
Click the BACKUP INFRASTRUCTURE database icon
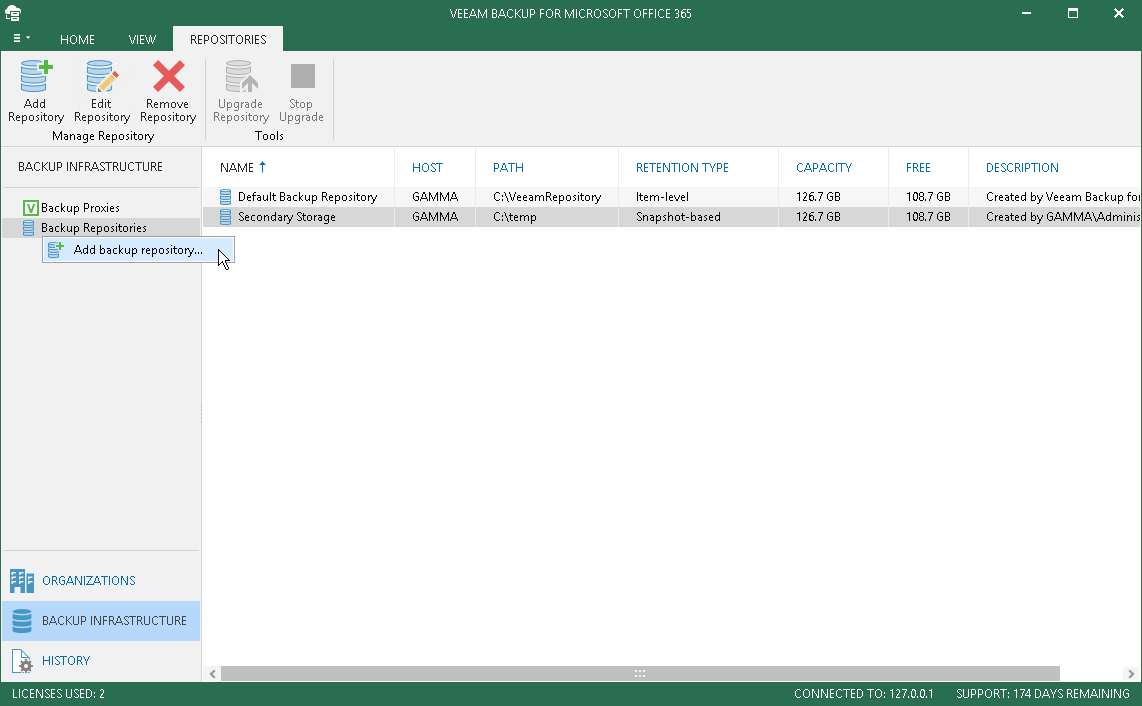[22, 621]
